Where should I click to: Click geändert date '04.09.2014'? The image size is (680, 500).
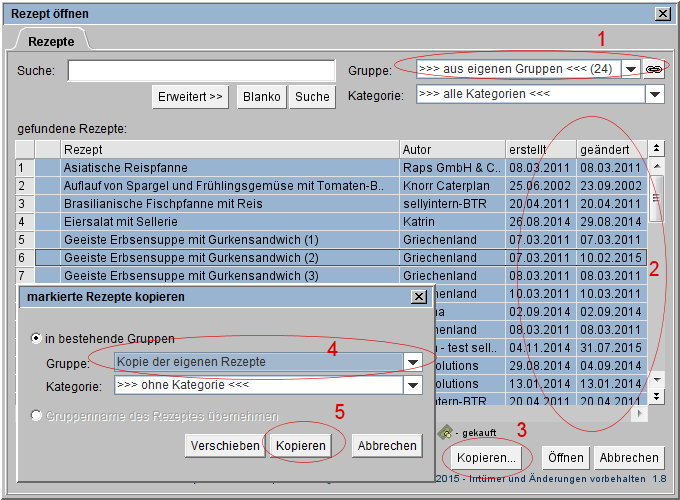(611, 366)
